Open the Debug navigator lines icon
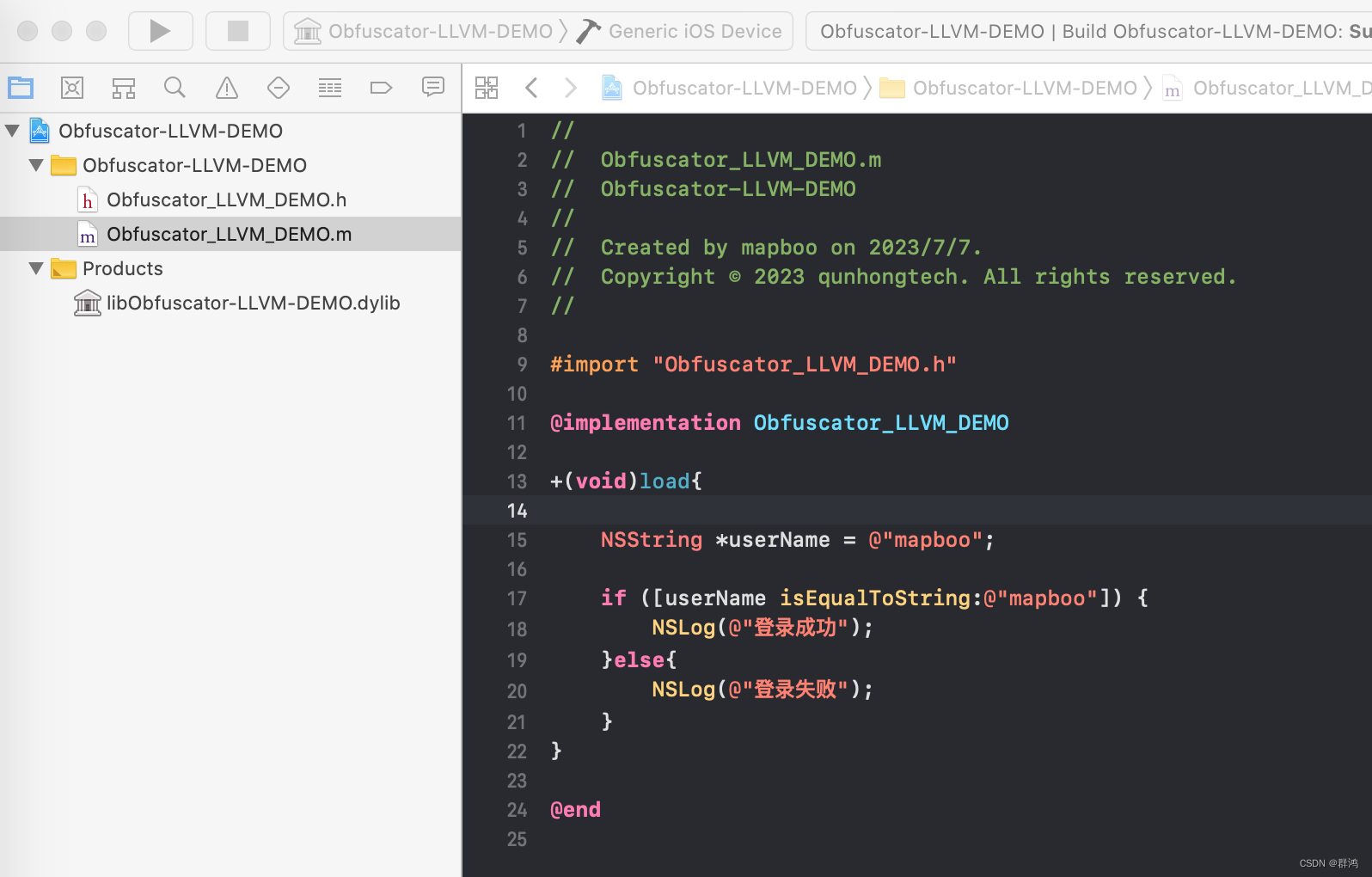This screenshot has width=1372, height=877. 330,87
